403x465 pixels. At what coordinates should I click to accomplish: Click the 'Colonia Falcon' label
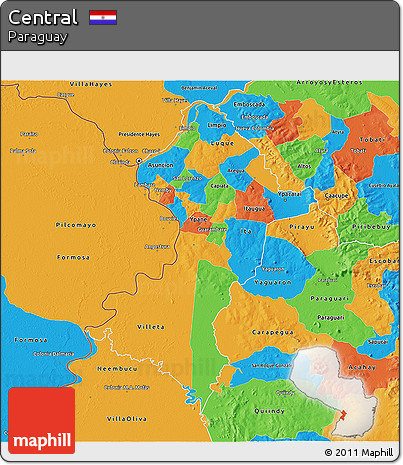120,151
